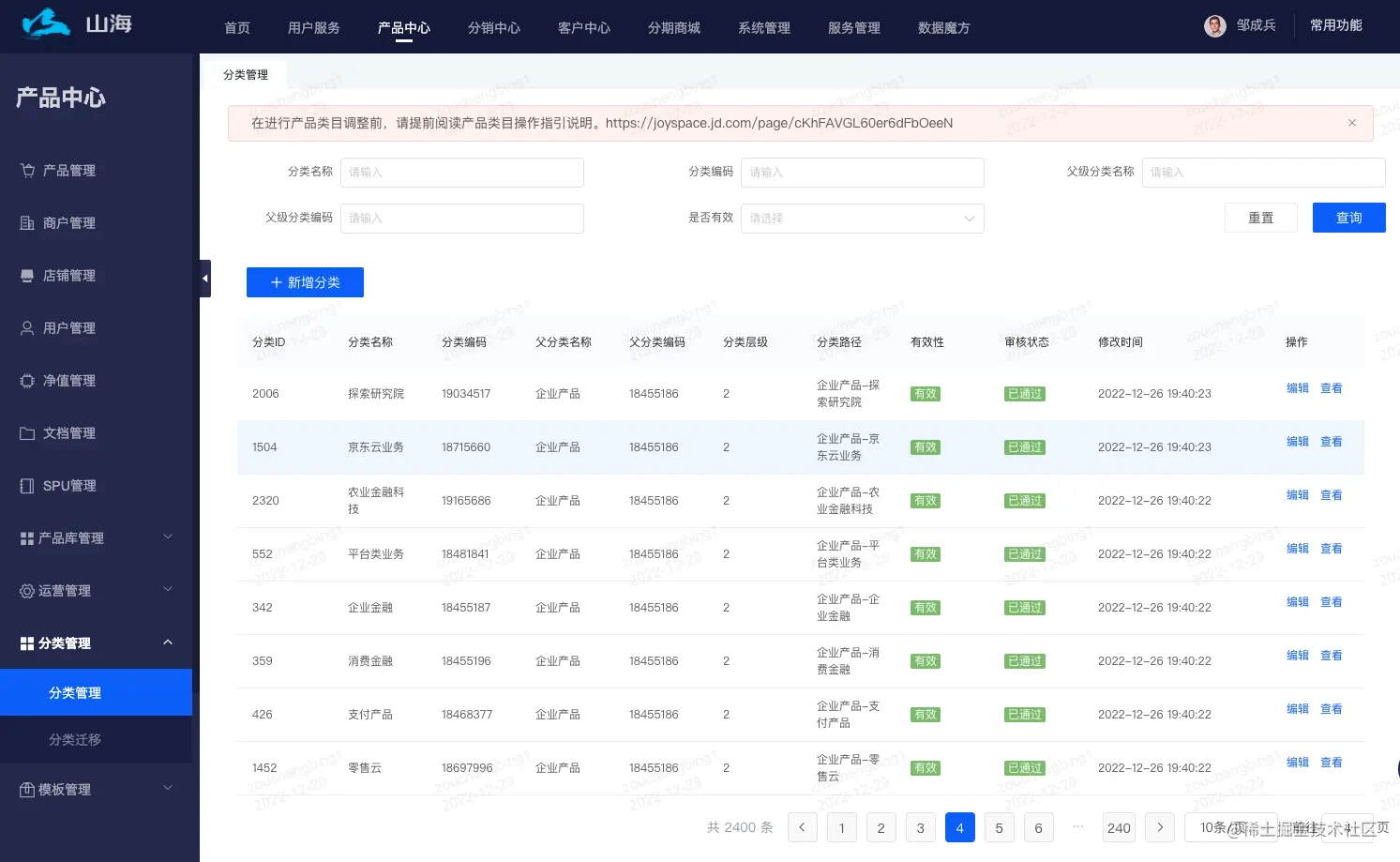Screen dimensions: 1400x862
Task: Edit the 农业金融科技 row
Action: click(x=1298, y=495)
